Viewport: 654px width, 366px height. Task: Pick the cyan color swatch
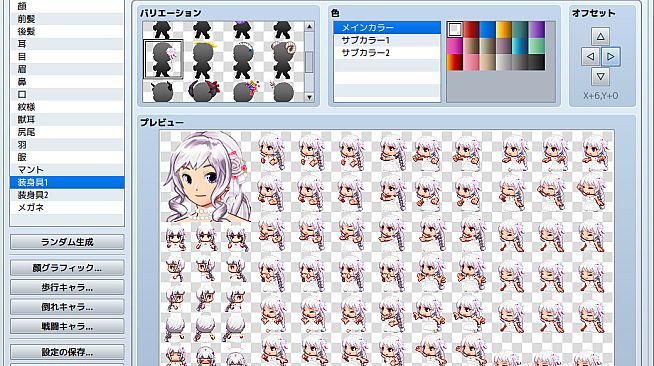click(x=520, y=46)
